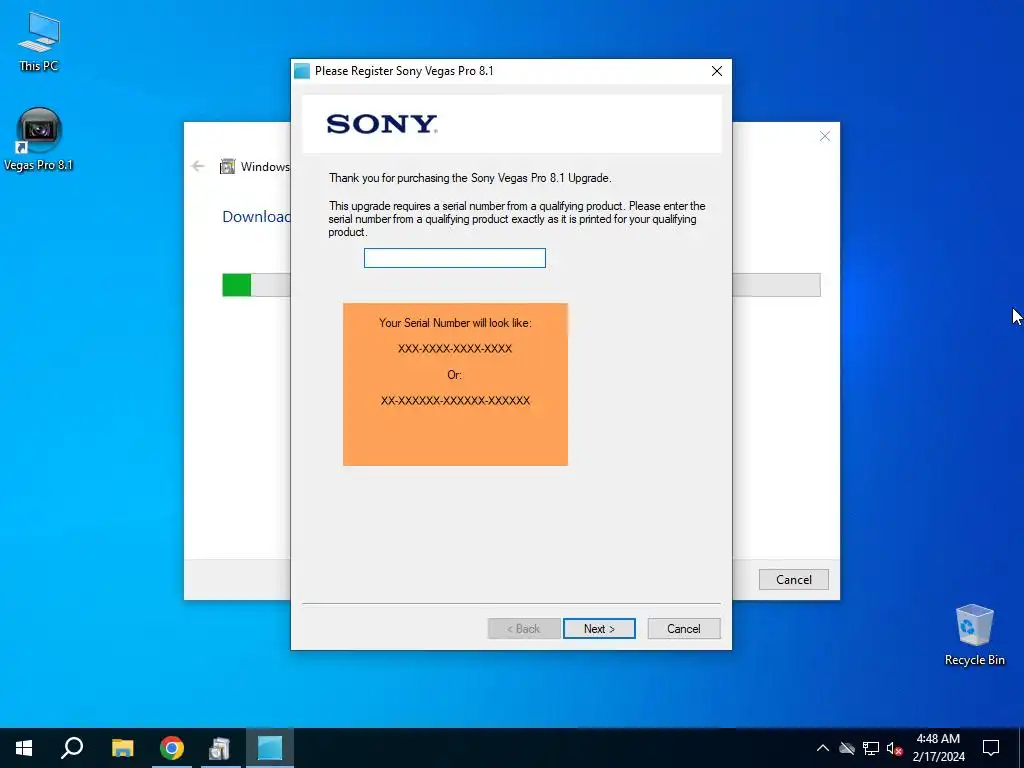The height and width of the screenshot is (768, 1024).
Task: Click the 'Or:' text in the orange box
Action: [x=455, y=375]
